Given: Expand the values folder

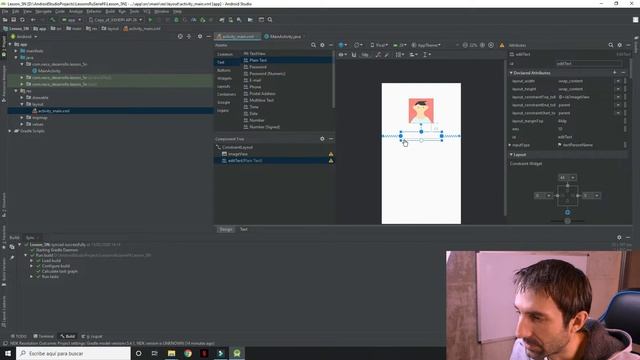Looking at the screenshot, I should coord(22,124).
